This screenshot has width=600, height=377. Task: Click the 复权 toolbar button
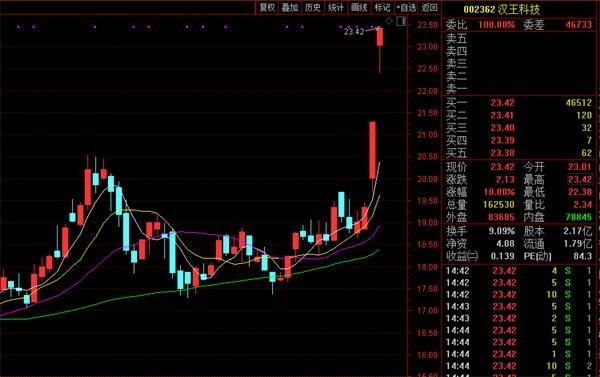pyautogui.click(x=267, y=7)
